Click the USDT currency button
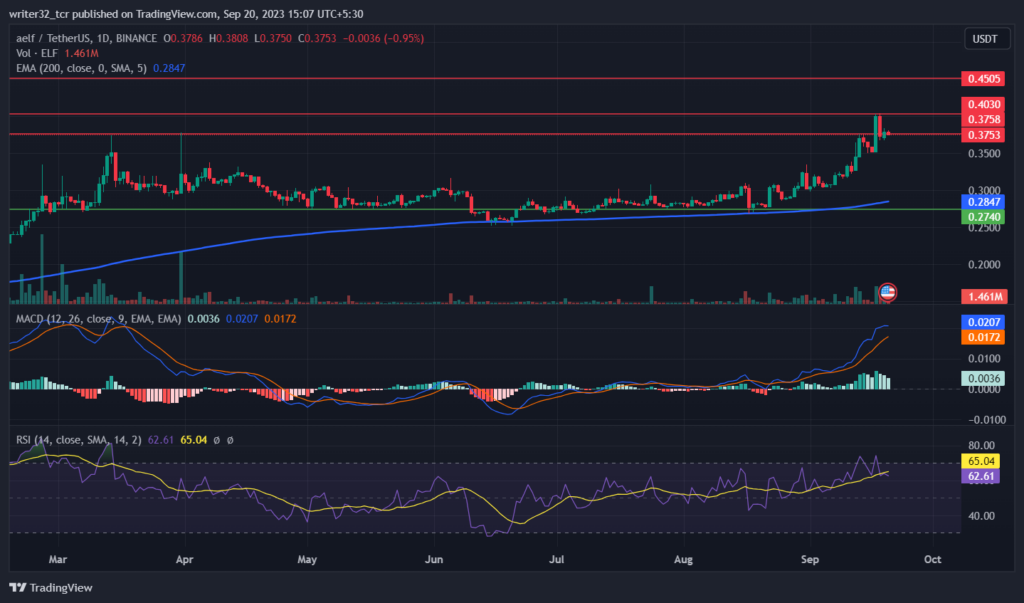This screenshot has height=603, width=1024. (985, 39)
